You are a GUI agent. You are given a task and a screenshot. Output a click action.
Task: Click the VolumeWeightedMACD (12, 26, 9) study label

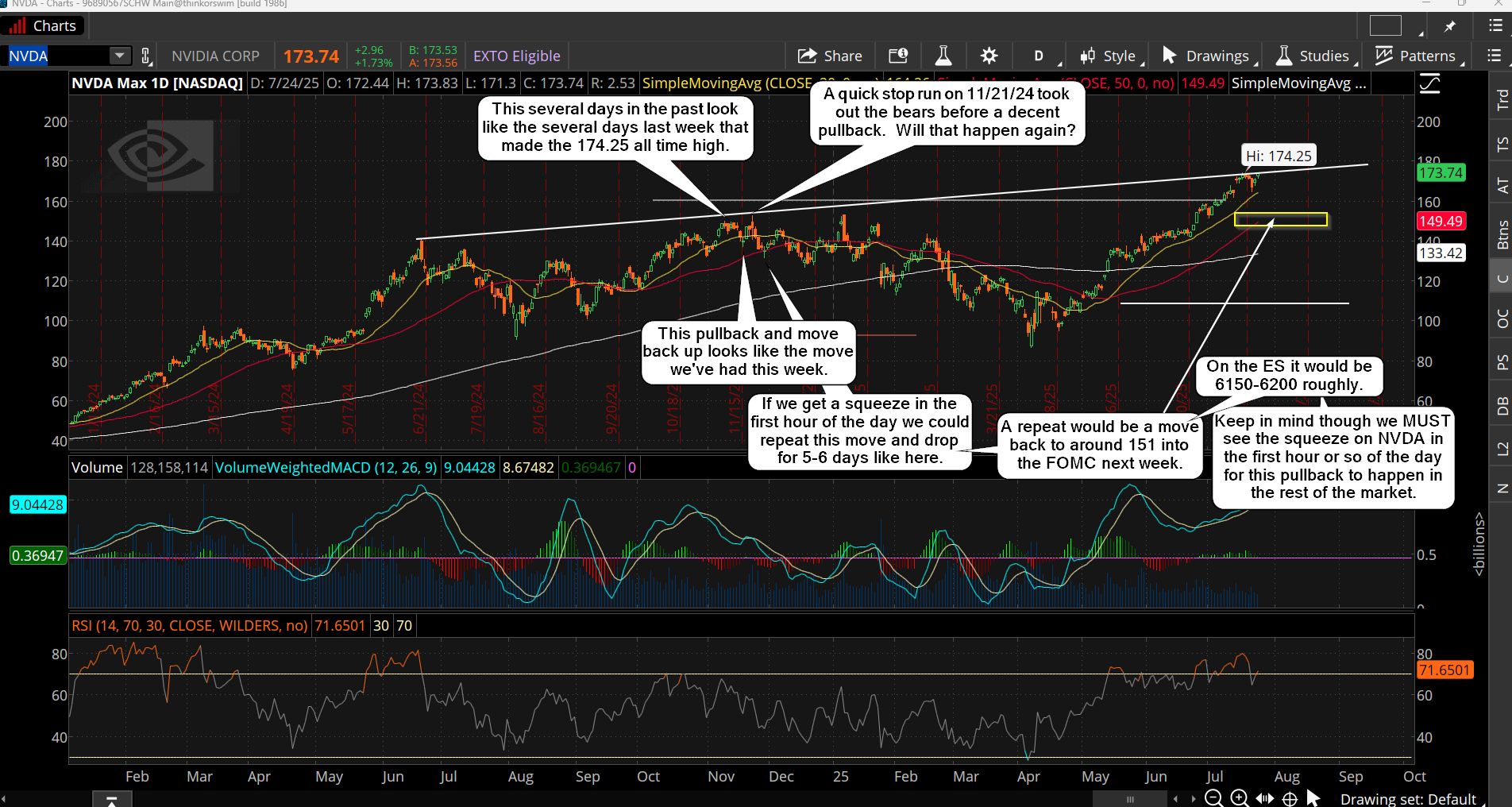tap(326, 468)
